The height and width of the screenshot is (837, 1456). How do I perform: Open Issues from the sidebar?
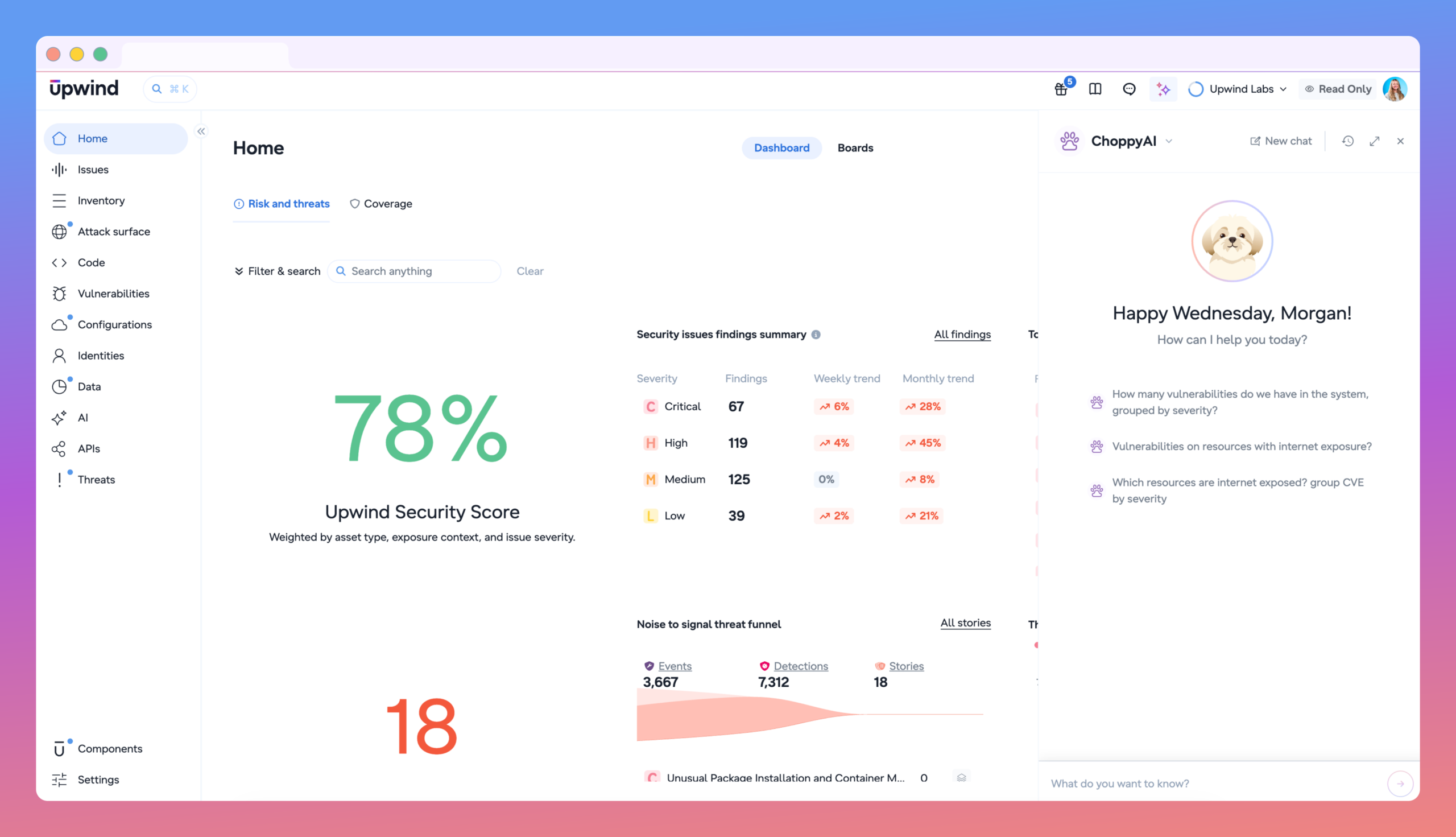(x=116, y=170)
